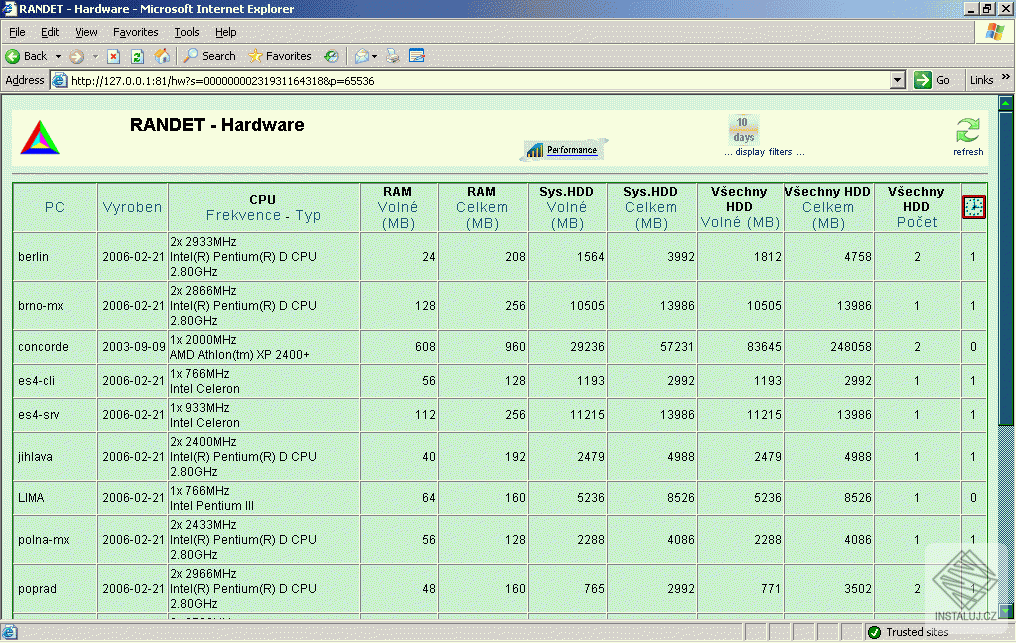1016x643 pixels.
Task: Click the browser Stop icon
Action: click(x=114, y=56)
